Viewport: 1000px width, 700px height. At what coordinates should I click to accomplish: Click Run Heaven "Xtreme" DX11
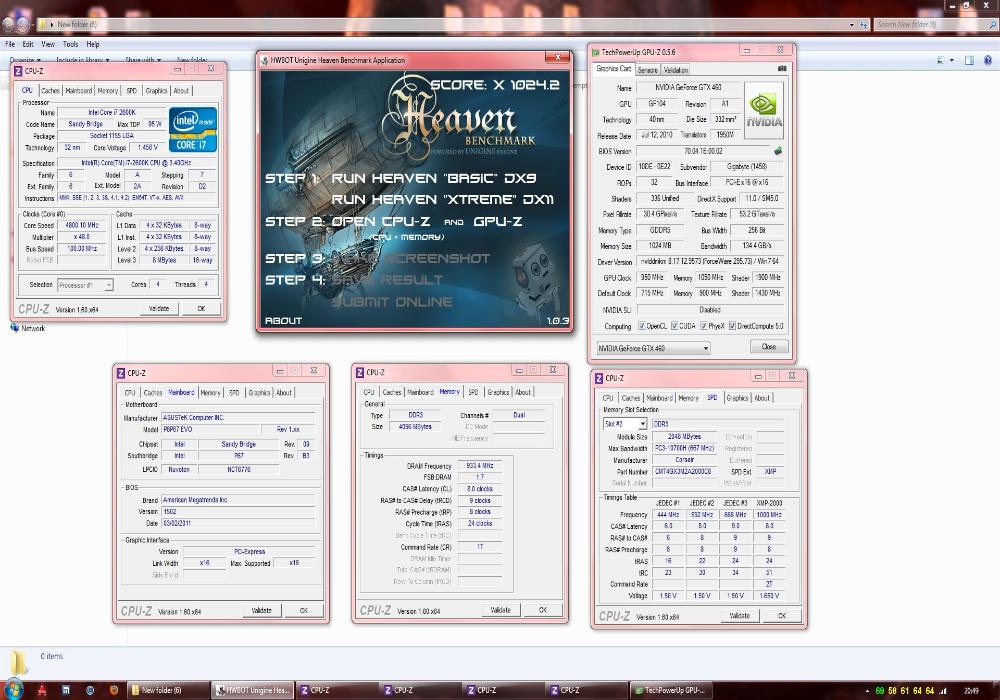click(x=443, y=199)
